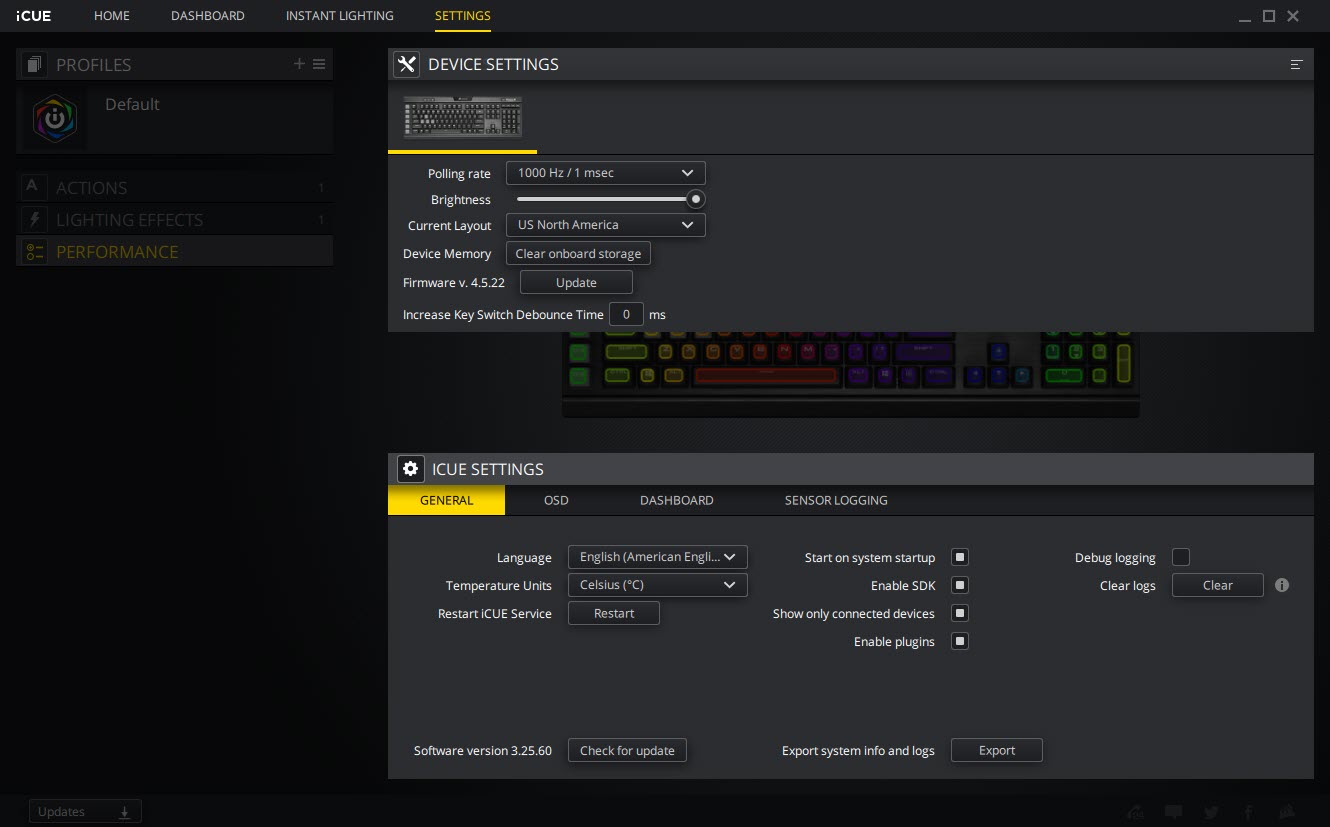Click the Brightness slider handle
Viewport: 1330px width, 827px height.
click(x=696, y=199)
